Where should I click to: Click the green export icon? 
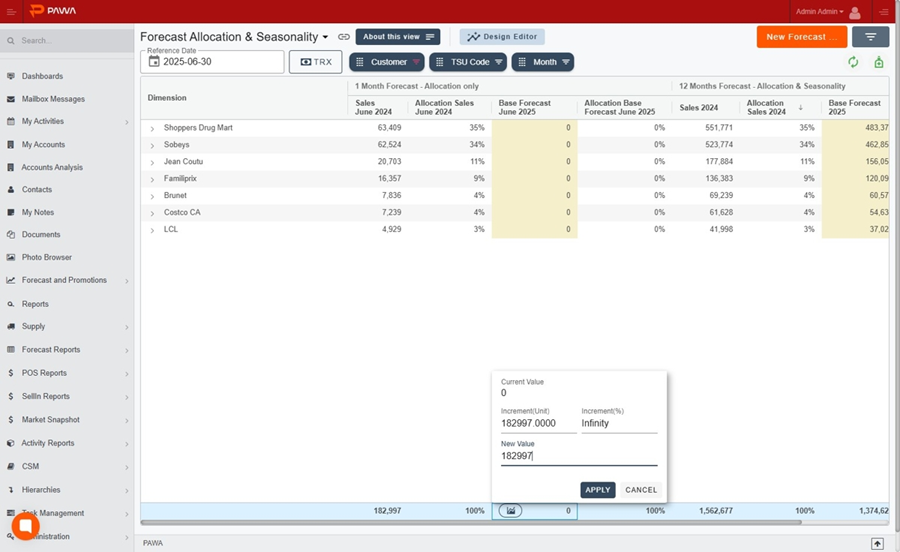pos(879,62)
